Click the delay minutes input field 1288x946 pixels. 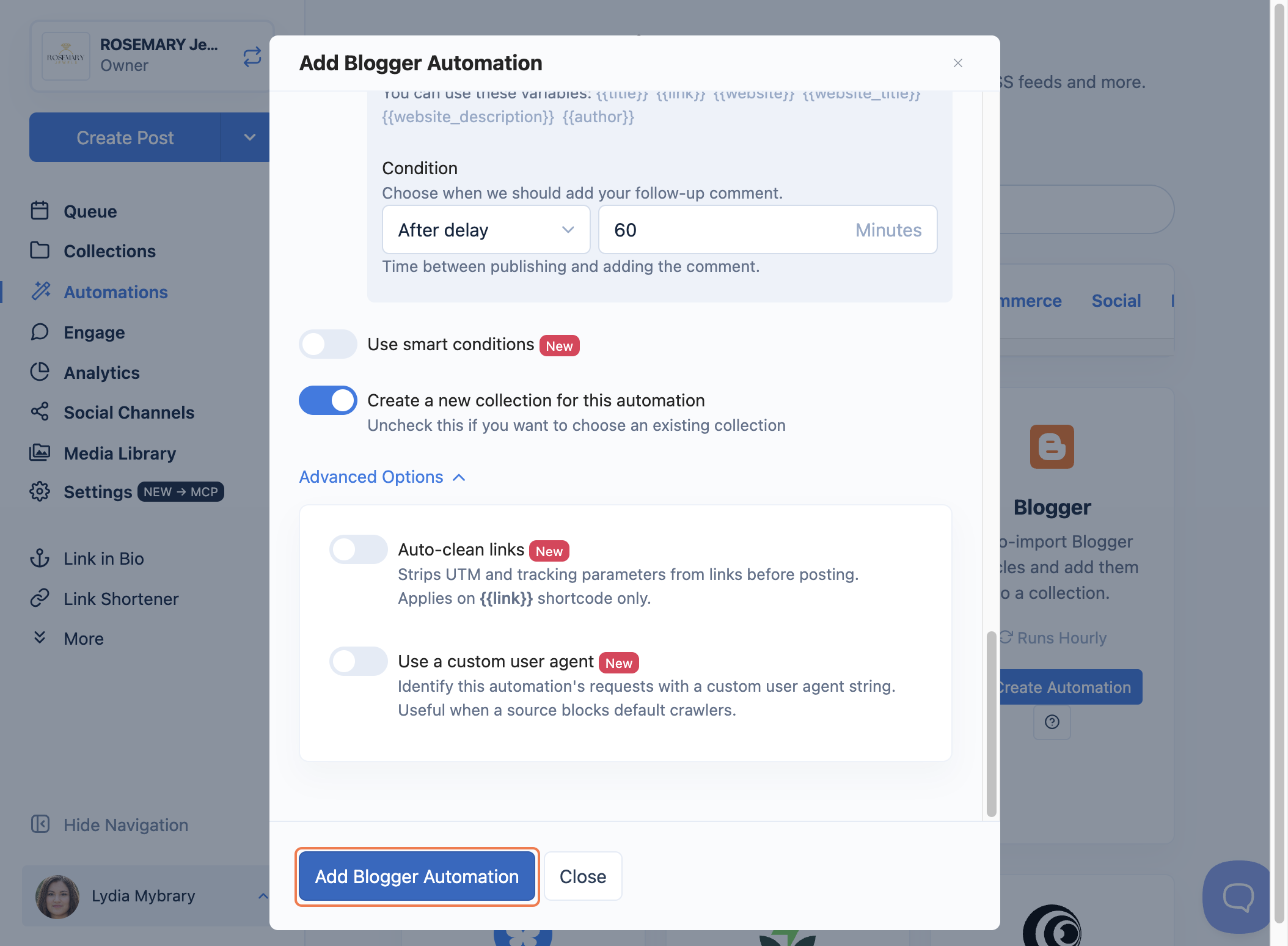pos(767,230)
